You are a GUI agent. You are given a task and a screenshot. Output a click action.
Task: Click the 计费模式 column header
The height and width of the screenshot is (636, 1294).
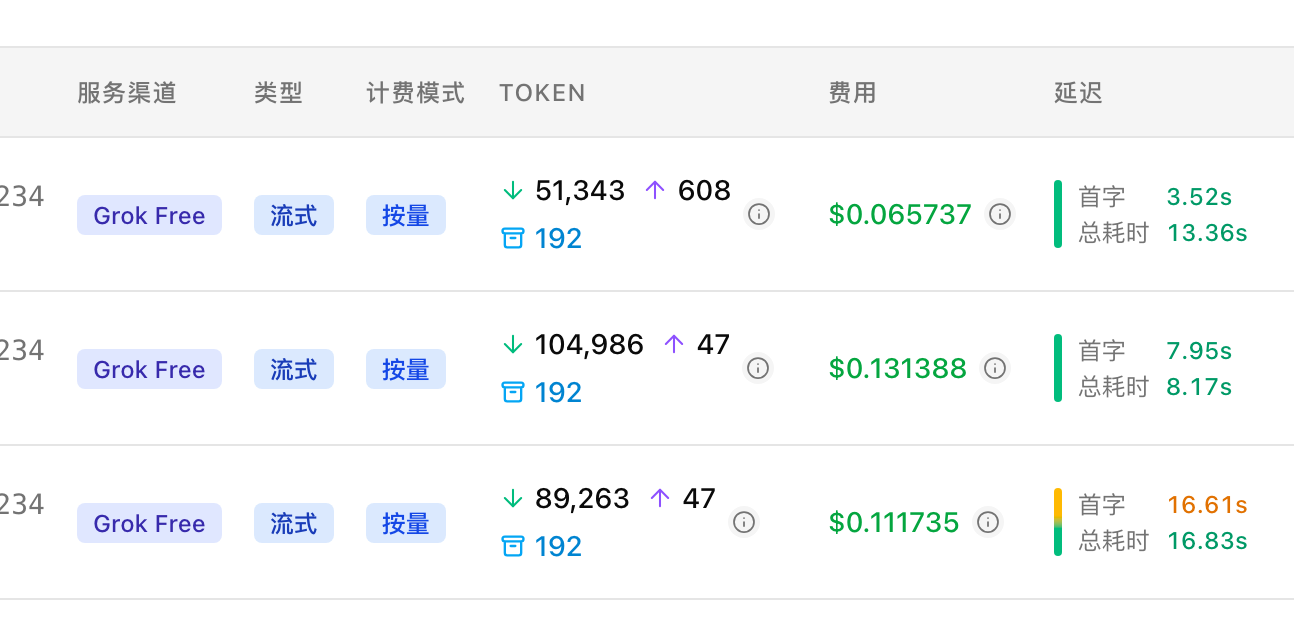coord(415,93)
